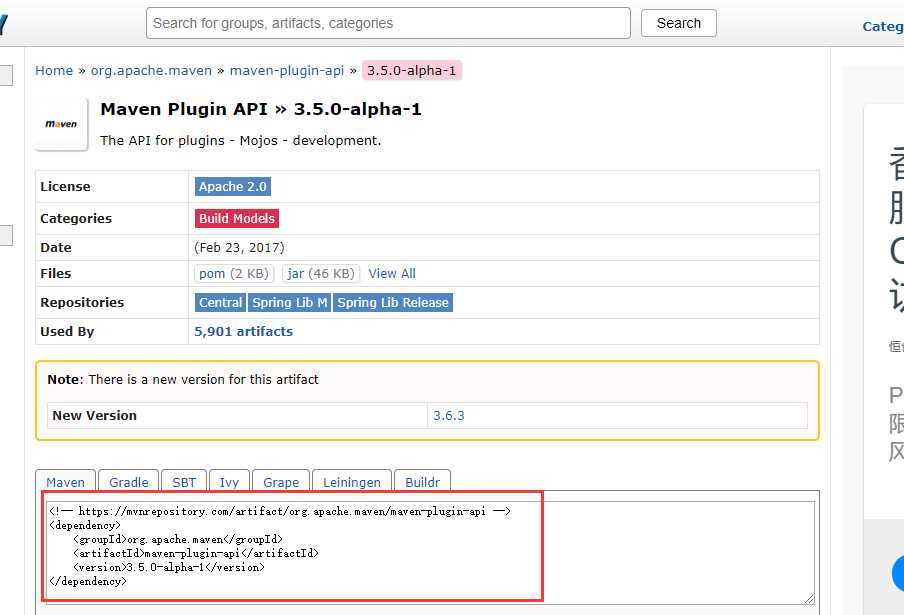Open the Spring Lib Release repository tag
Viewport: 904px width, 615px height.
(x=393, y=303)
